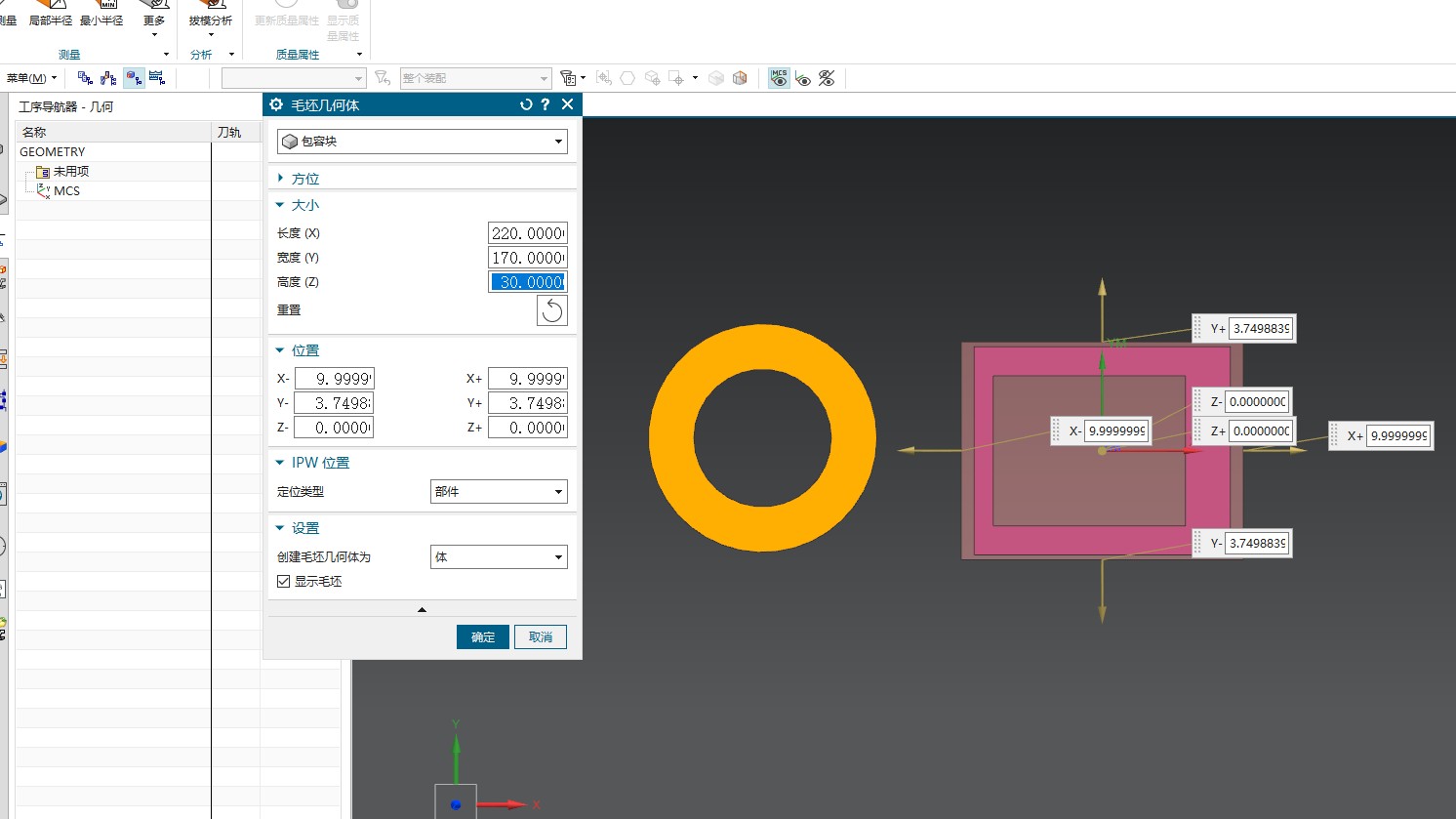
Task: Click the selection filter funnel icon
Action: click(383, 78)
